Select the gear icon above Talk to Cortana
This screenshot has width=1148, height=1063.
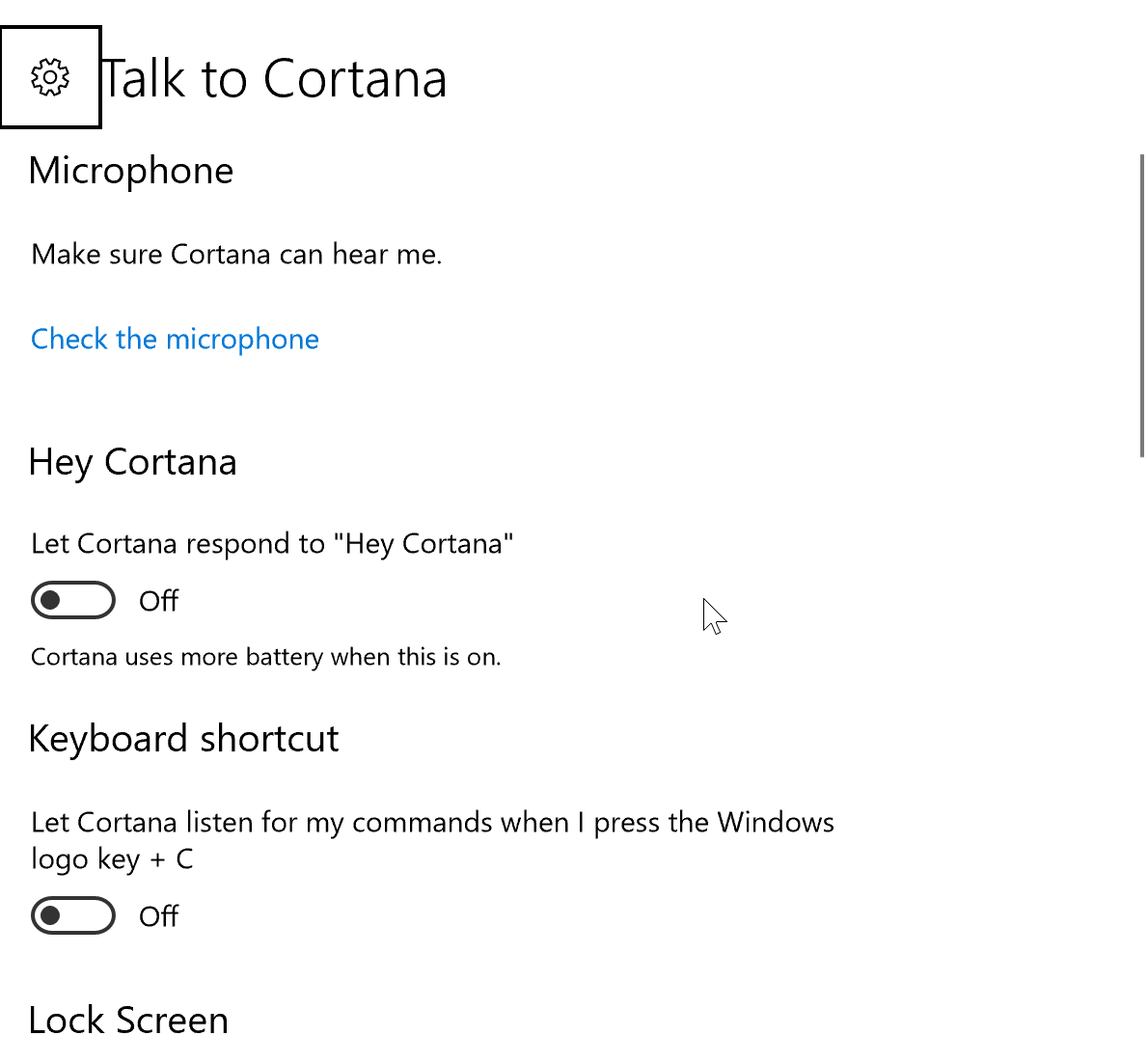coord(50,76)
